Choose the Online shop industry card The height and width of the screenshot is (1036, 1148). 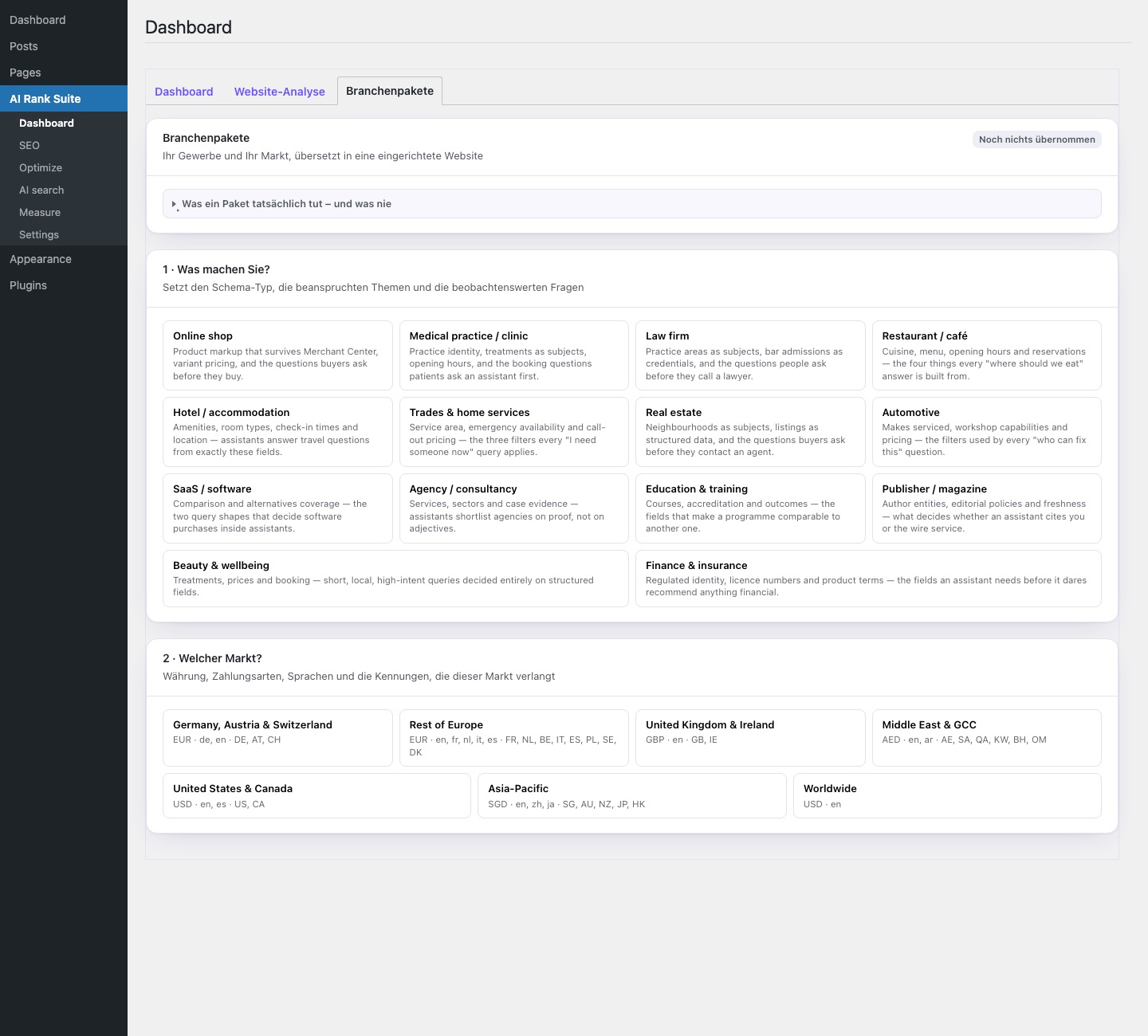277,355
